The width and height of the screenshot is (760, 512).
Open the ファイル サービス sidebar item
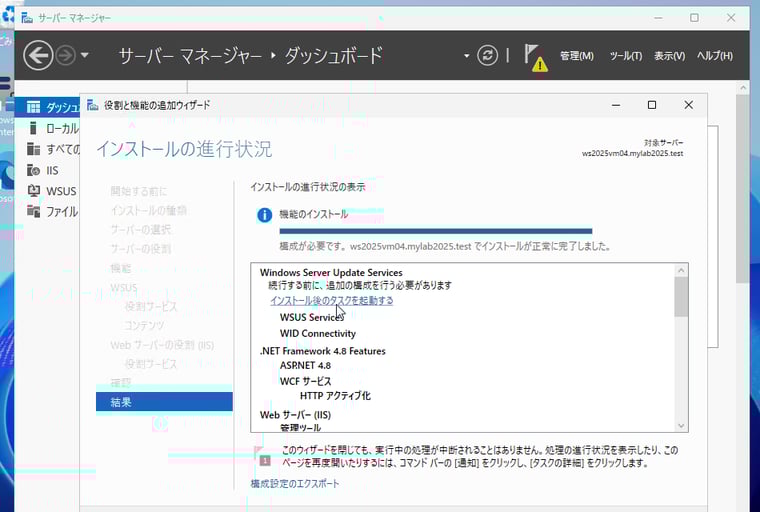[x=48, y=211]
